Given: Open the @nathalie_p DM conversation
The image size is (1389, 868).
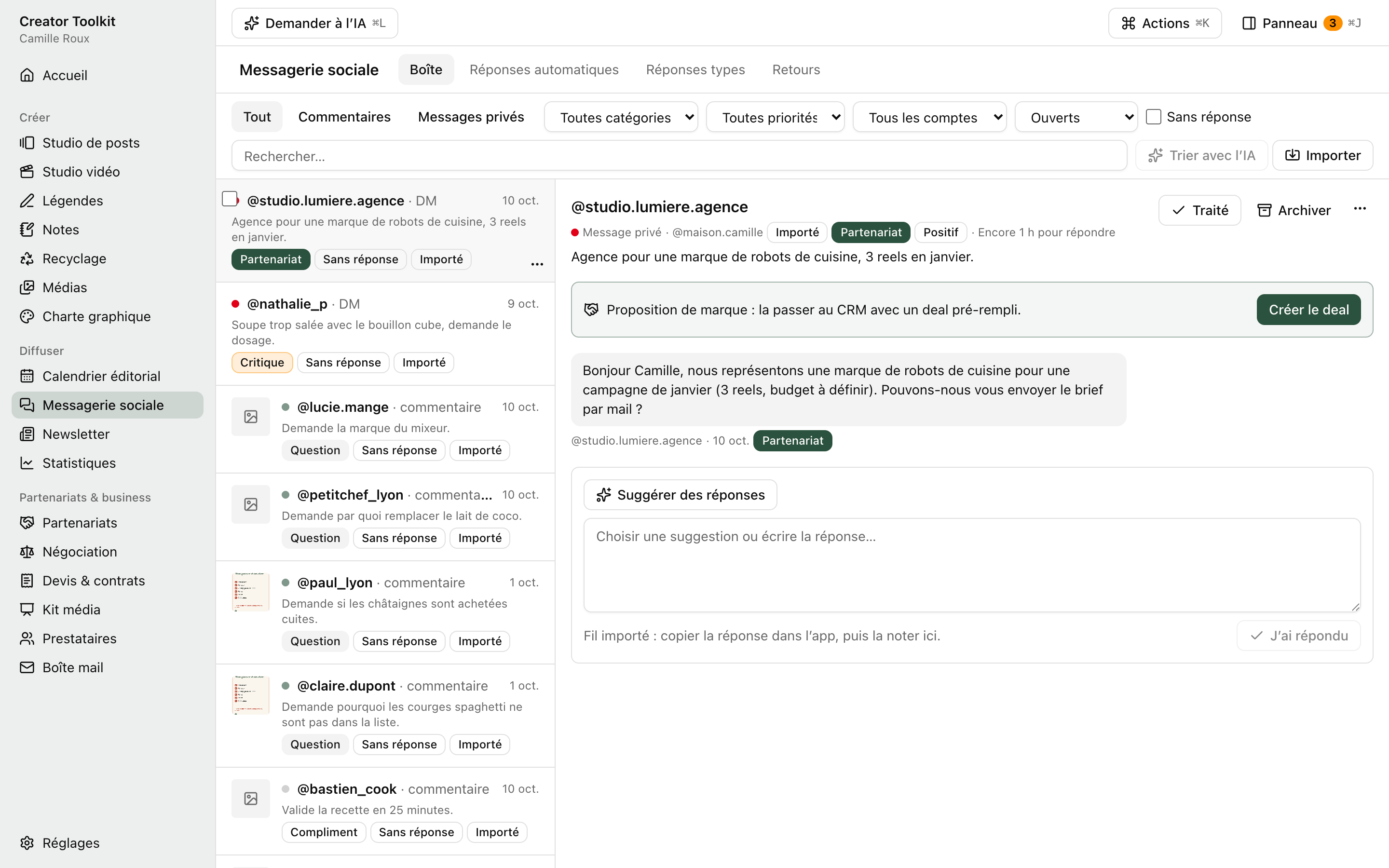Looking at the screenshot, I should click(x=385, y=333).
